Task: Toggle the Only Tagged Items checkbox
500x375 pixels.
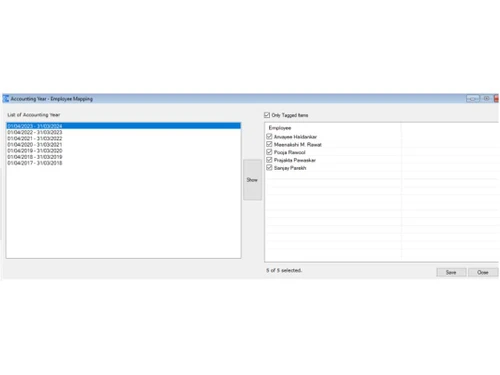Action: 267,115
